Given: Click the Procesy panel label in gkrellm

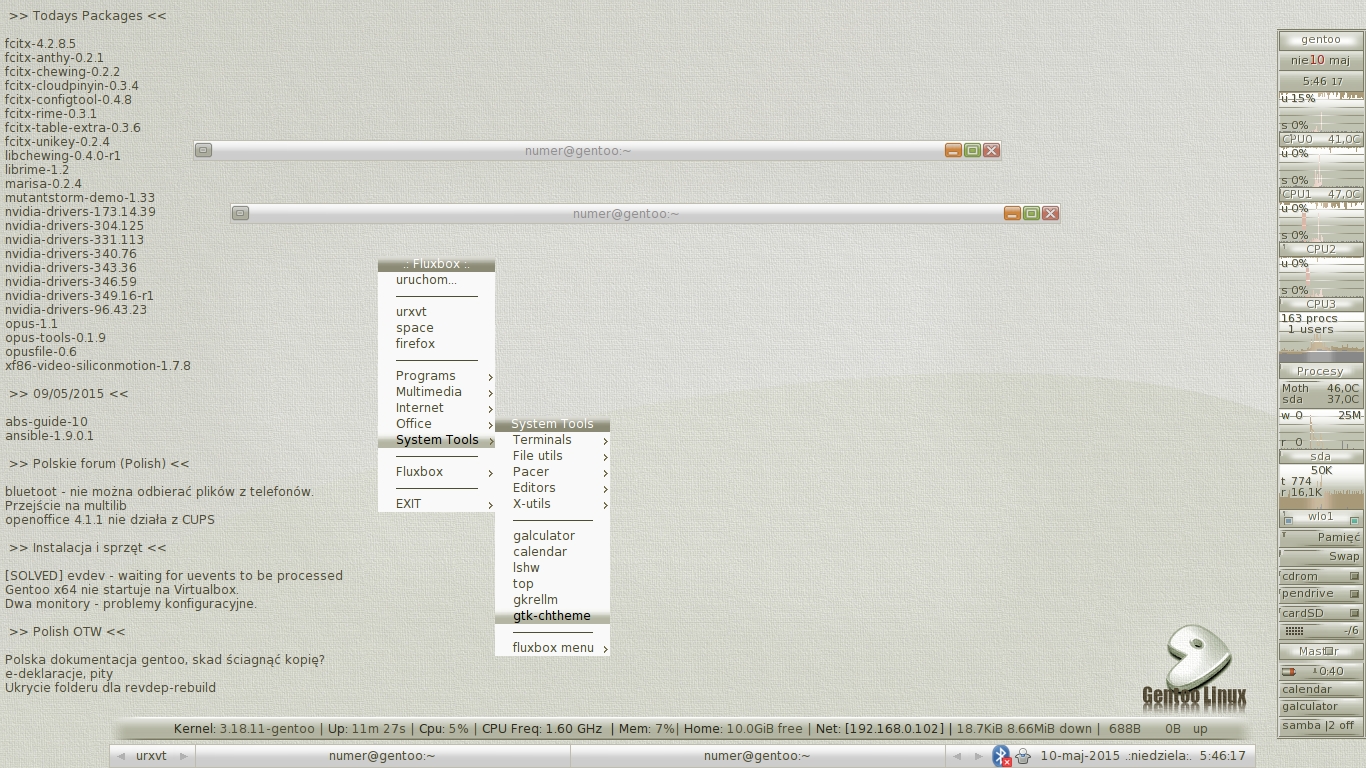Looking at the screenshot, I should click(1320, 371).
